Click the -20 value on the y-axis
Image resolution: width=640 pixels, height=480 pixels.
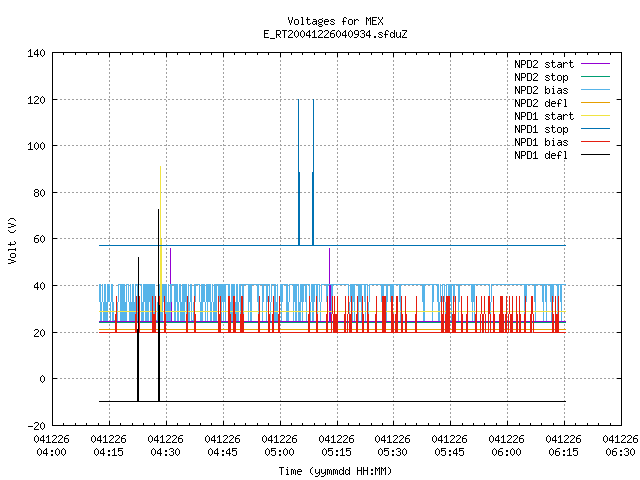point(36,426)
